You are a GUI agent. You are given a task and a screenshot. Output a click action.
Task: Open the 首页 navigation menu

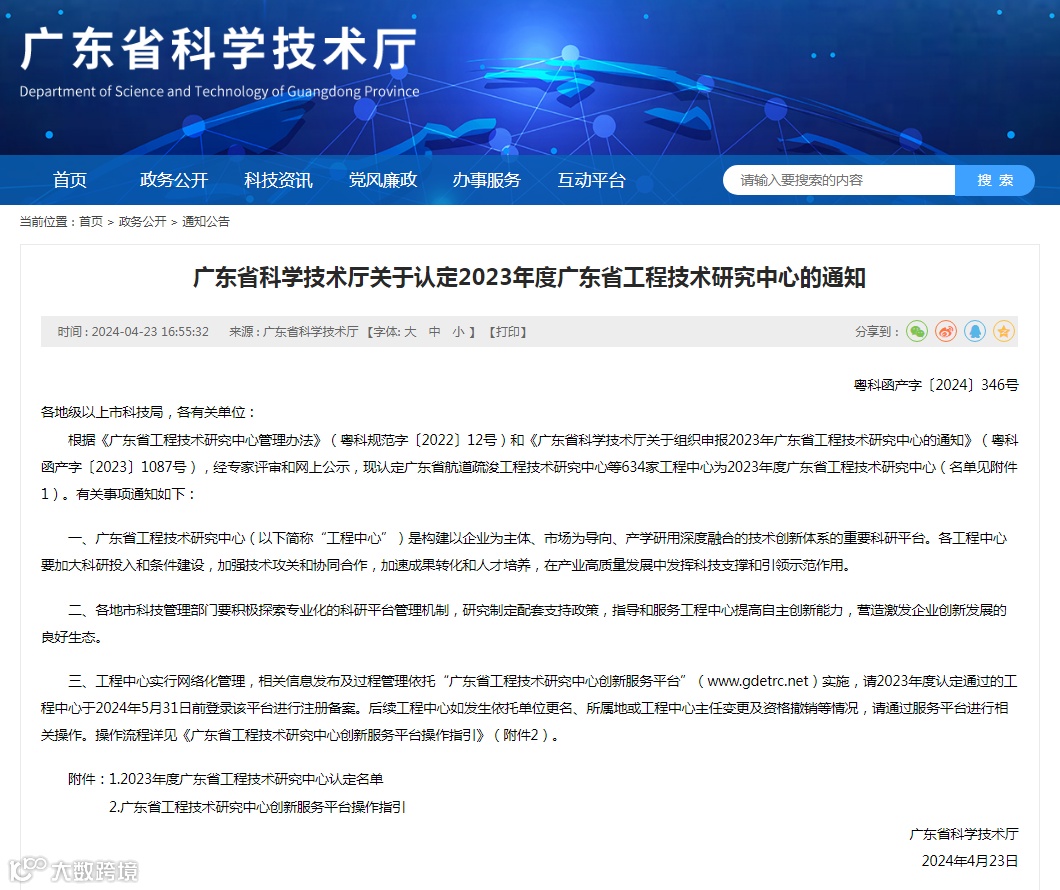pyautogui.click(x=70, y=180)
